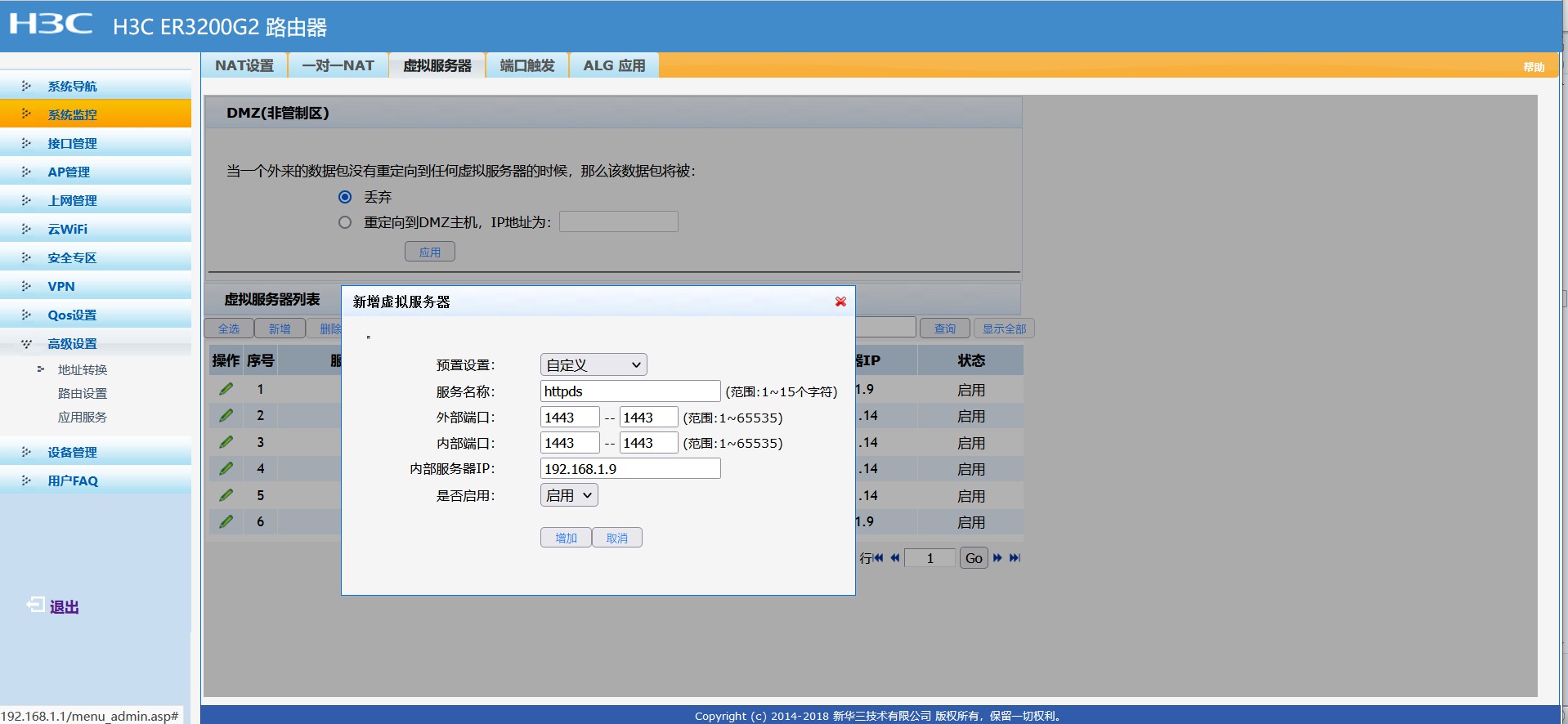Open the 是否启用 dropdown
1568x724 pixels.
coord(569,495)
